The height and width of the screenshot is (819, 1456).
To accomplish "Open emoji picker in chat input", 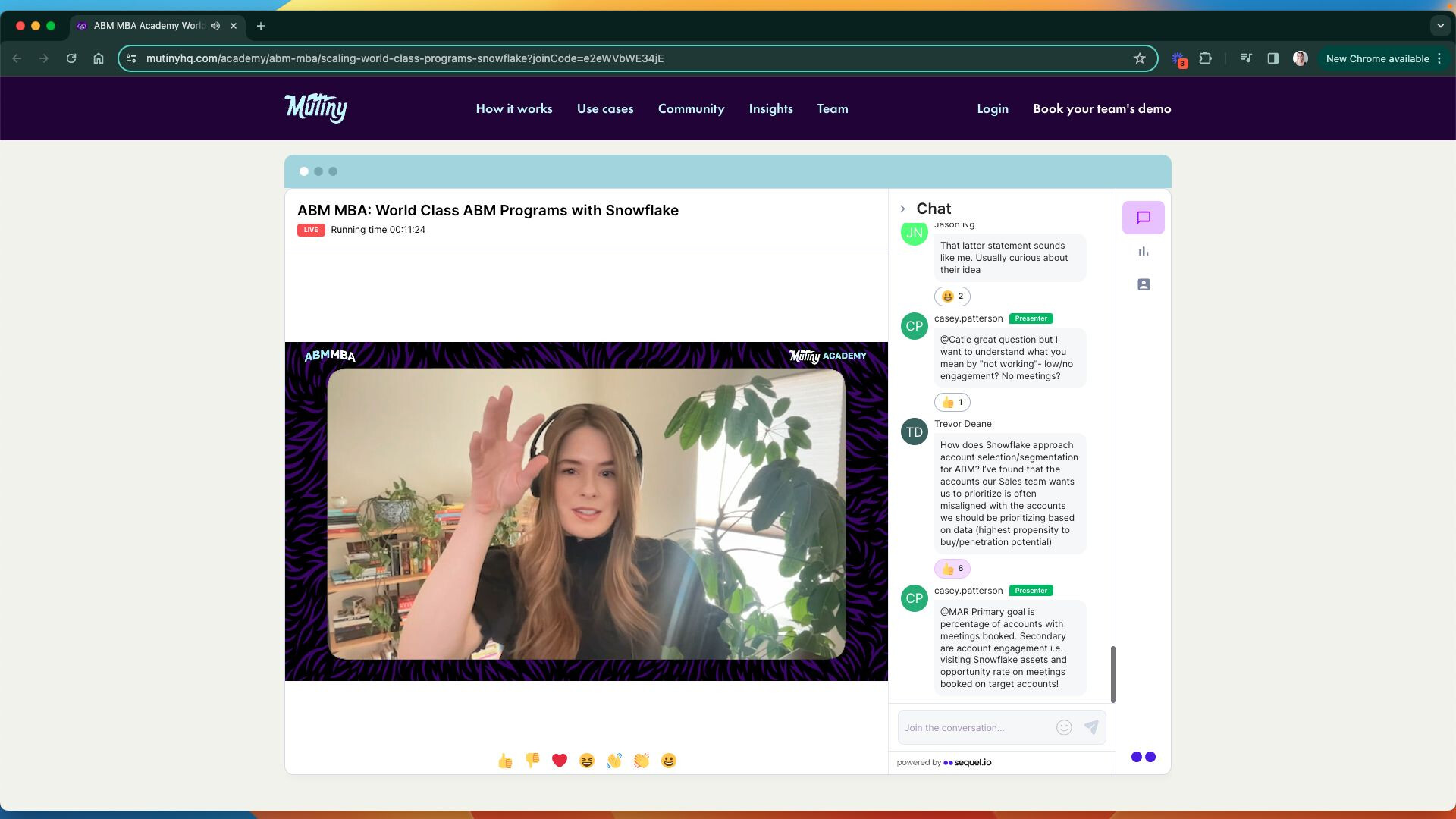I will coord(1064,727).
